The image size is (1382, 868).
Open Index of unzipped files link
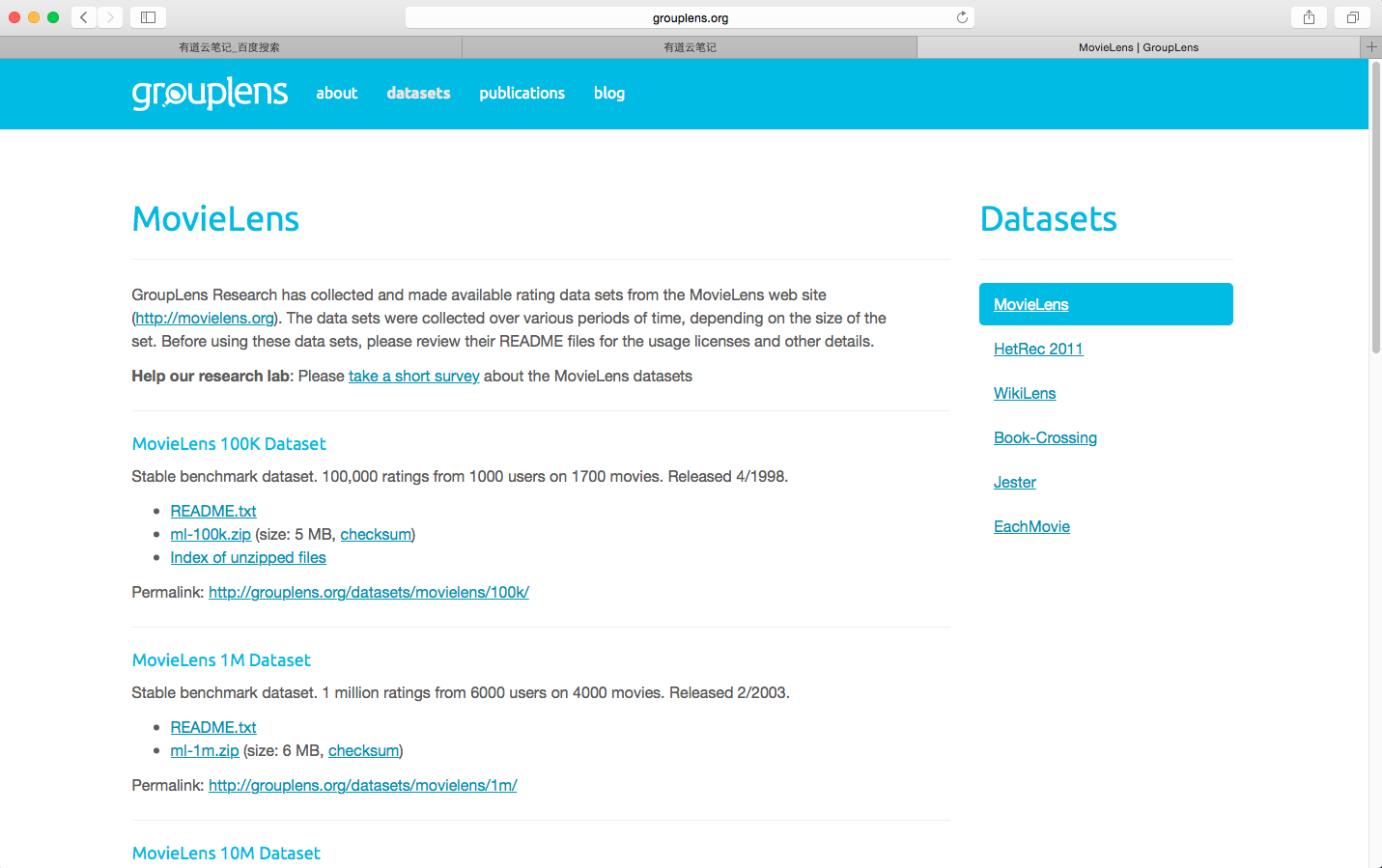(x=248, y=557)
